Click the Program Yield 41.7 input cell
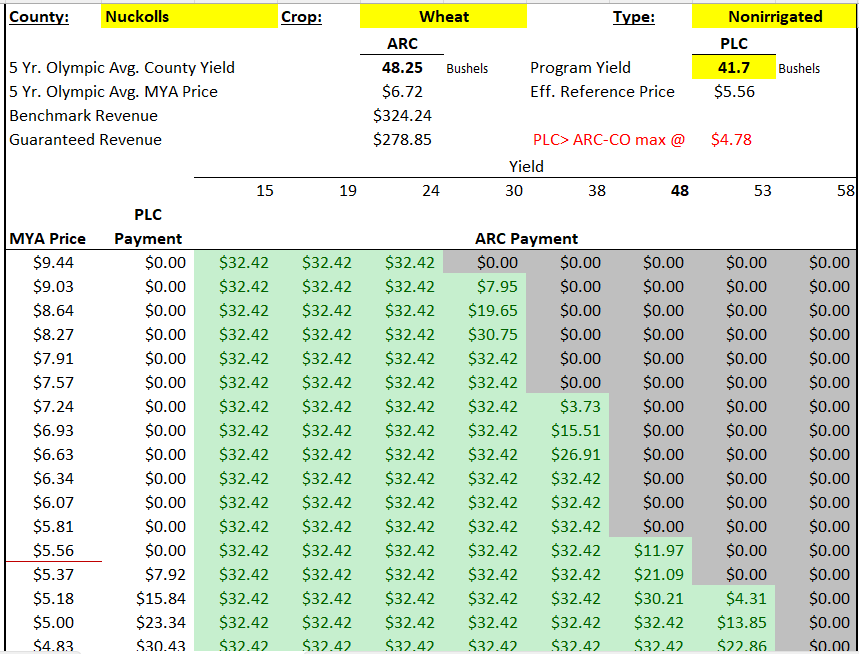Screen dimensions: 859x654 pyautogui.click(x=733, y=68)
